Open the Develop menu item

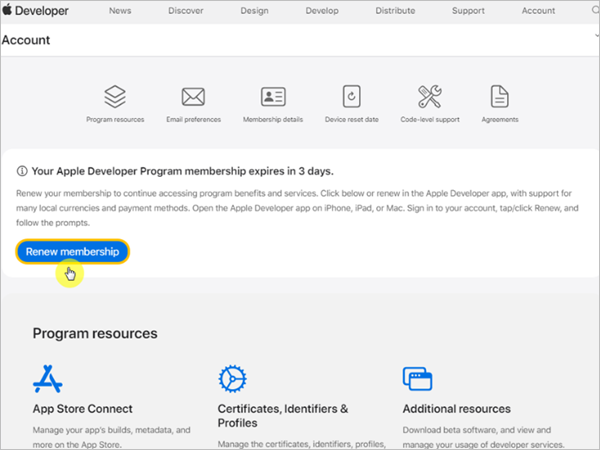click(x=322, y=11)
